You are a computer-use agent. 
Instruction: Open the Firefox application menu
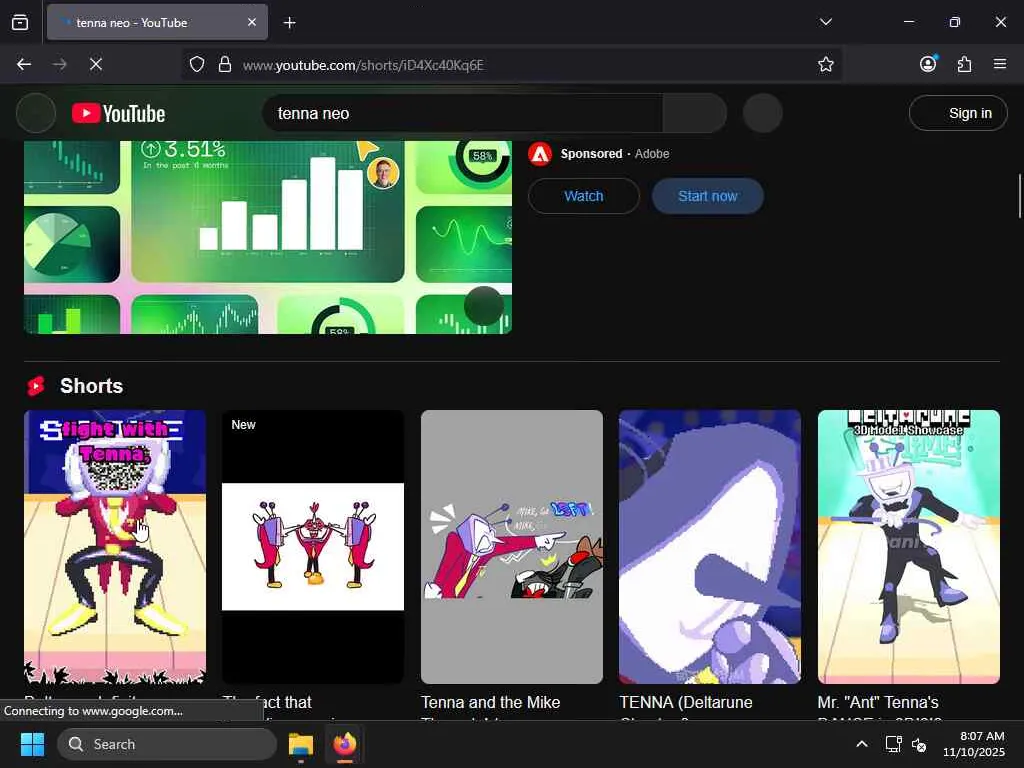coord(1000,64)
